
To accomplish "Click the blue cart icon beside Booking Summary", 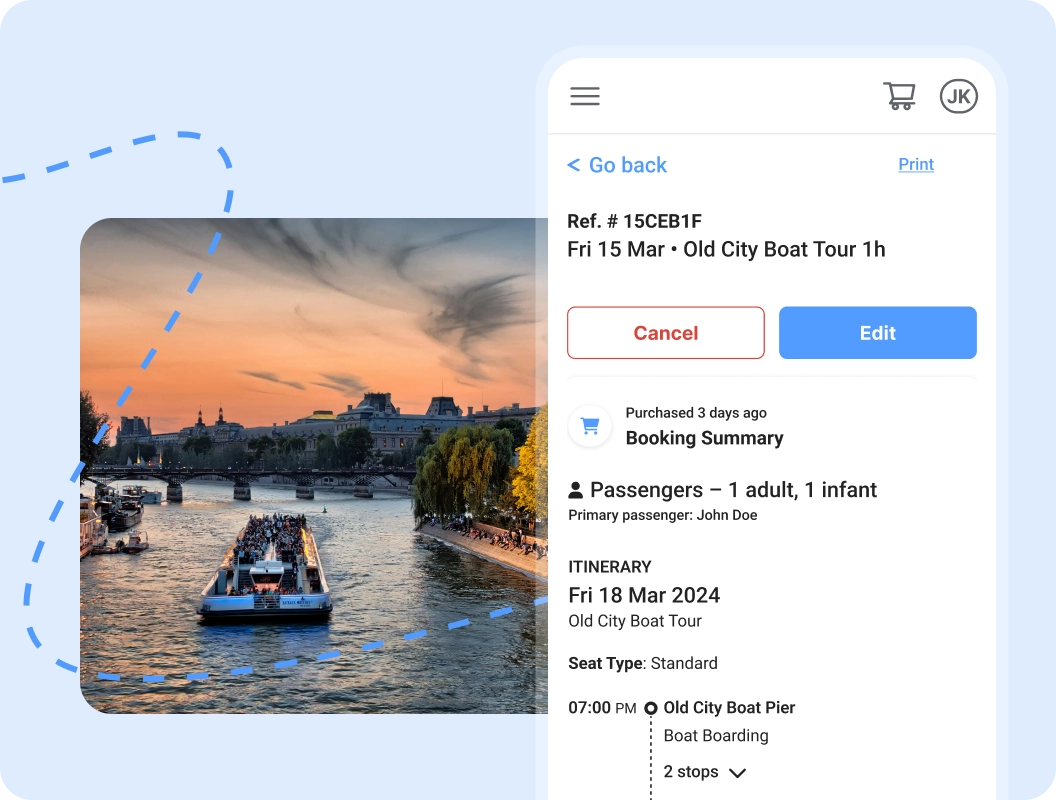I will point(590,426).
